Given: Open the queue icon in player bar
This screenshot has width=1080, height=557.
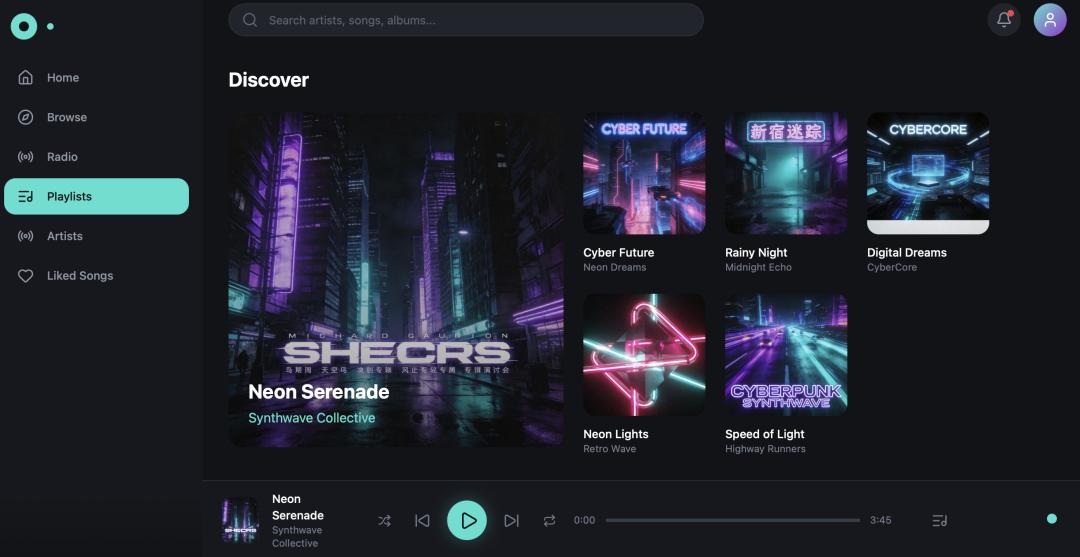Looking at the screenshot, I should (939, 521).
